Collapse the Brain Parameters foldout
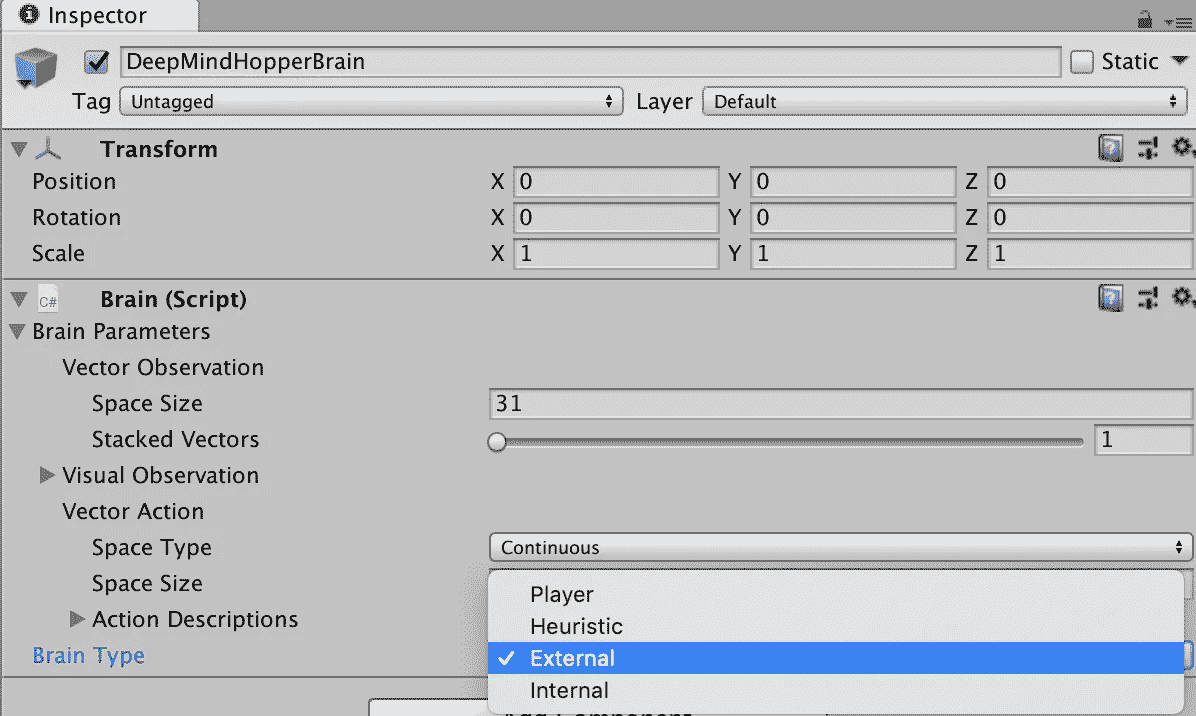 coord(18,332)
